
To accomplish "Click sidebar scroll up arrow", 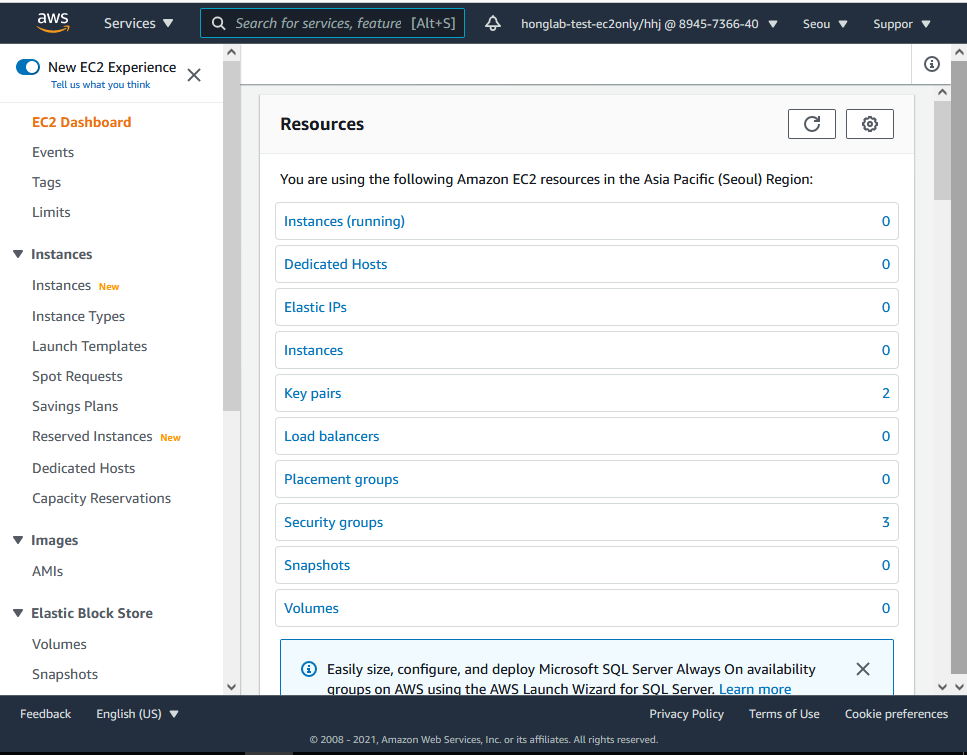I will (231, 52).
